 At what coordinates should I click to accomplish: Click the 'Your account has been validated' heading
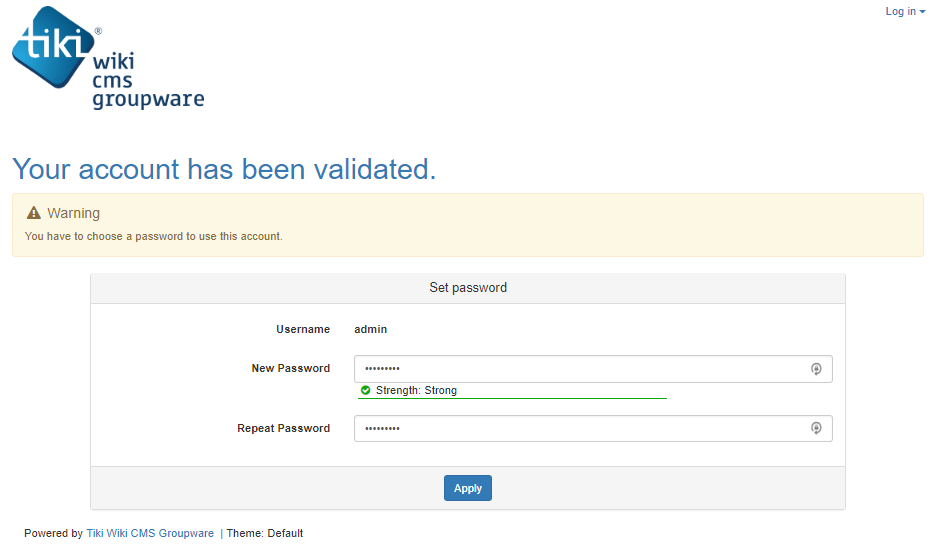pyautogui.click(x=224, y=169)
